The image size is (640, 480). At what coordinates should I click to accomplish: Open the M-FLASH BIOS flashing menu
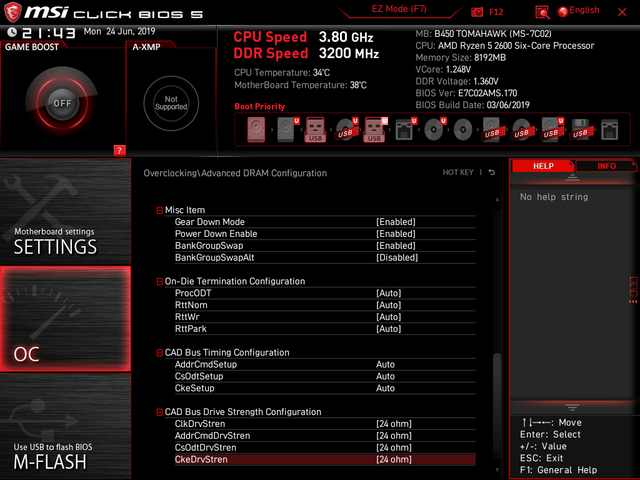[x=65, y=426]
